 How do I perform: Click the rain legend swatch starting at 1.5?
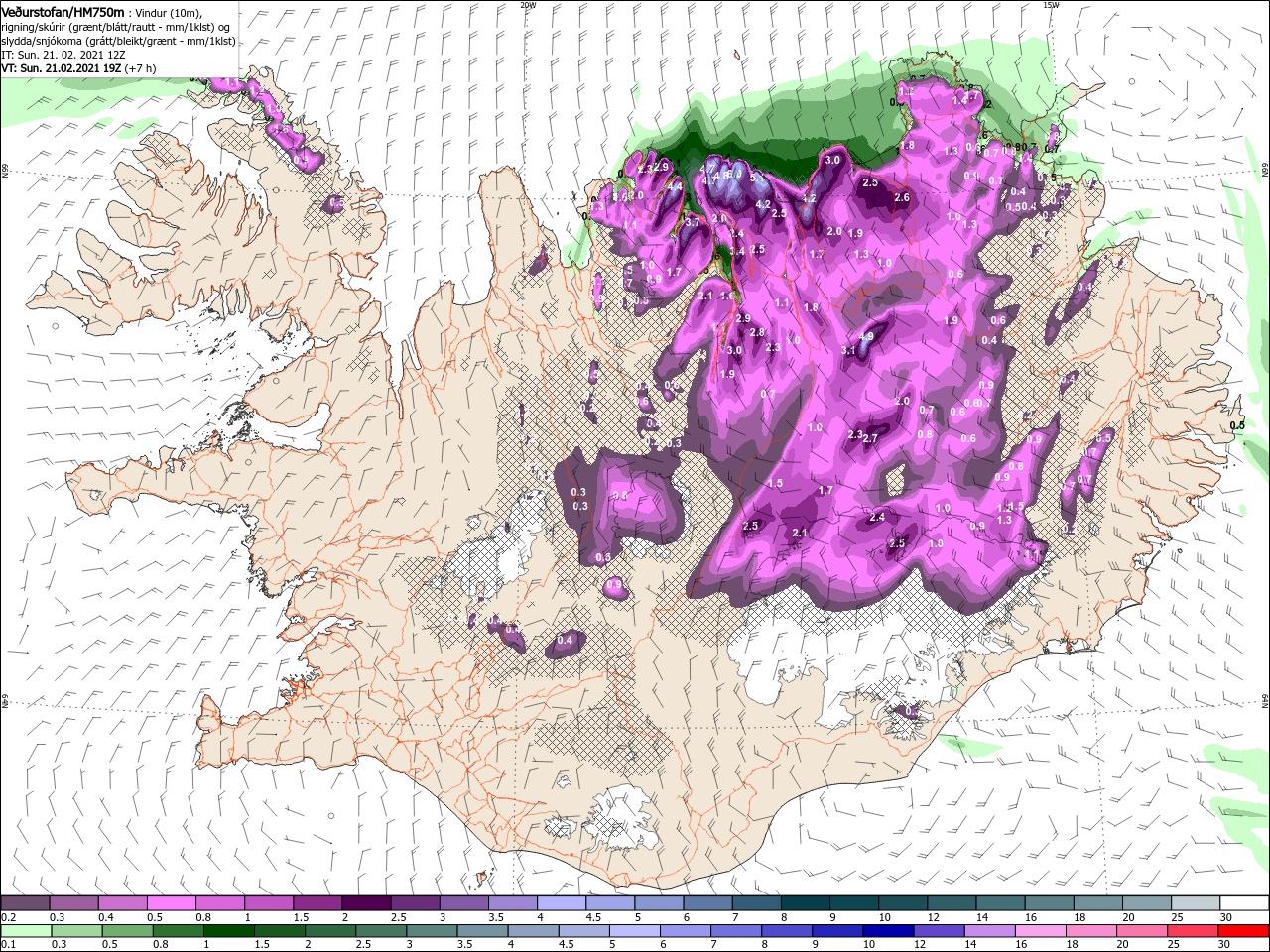click(x=280, y=931)
